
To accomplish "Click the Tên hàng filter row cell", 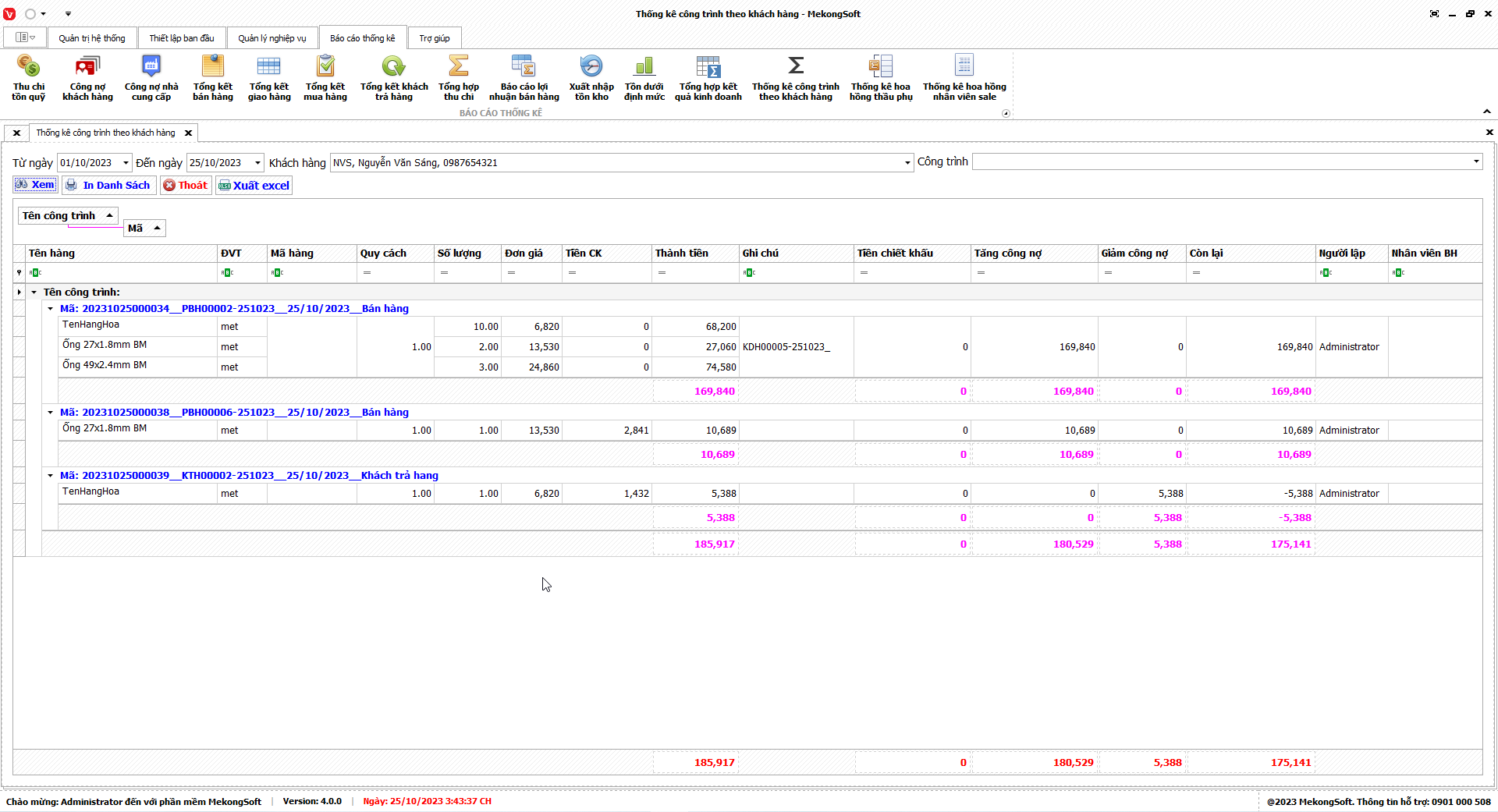I will (122, 273).
